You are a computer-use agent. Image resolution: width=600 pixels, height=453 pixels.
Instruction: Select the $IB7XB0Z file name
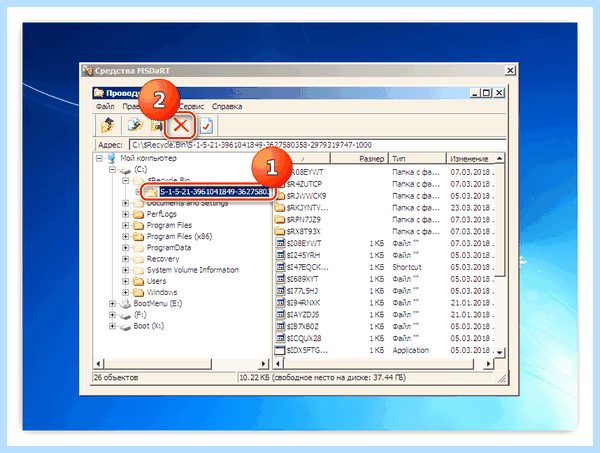302,326
